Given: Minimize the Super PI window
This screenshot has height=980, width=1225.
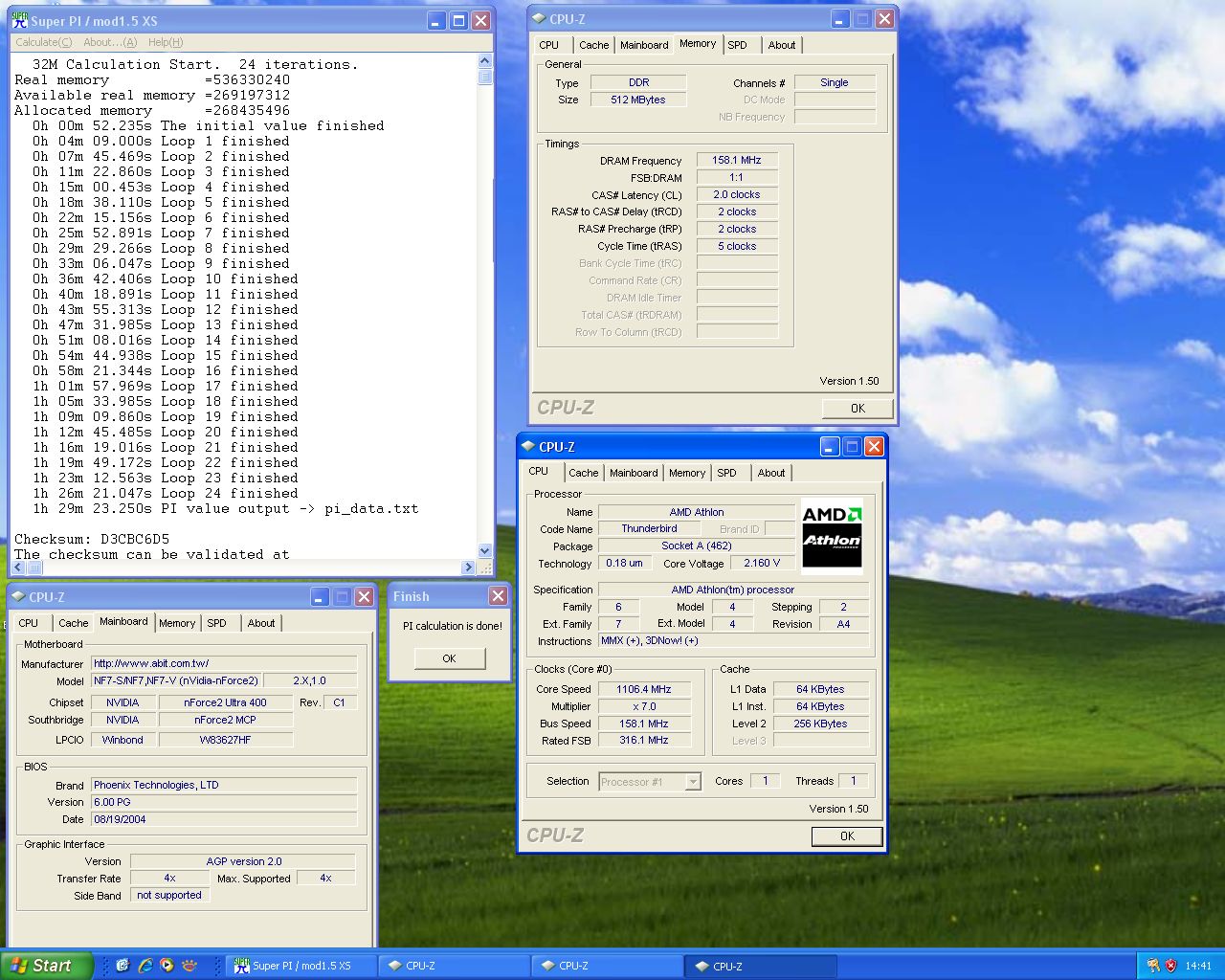Looking at the screenshot, I should click(436, 20).
